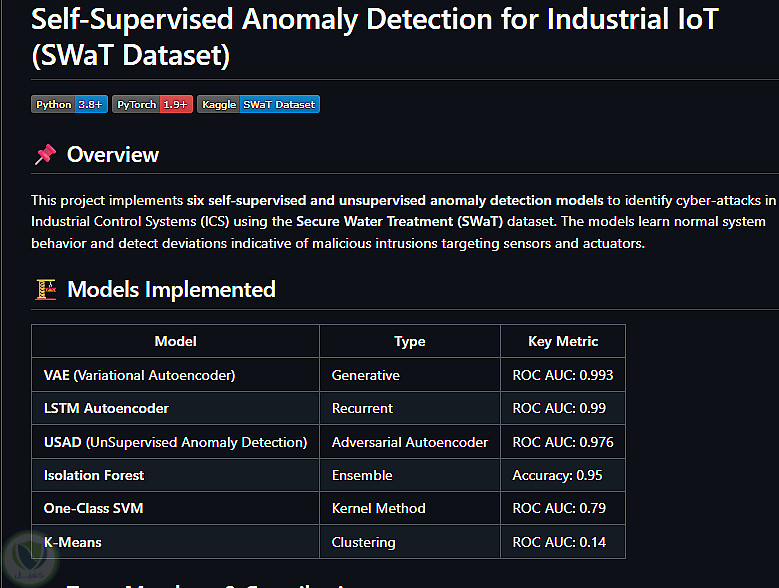Click the Models Implemented heading
This screenshot has height=588, width=779.
click(x=171, y=290)
